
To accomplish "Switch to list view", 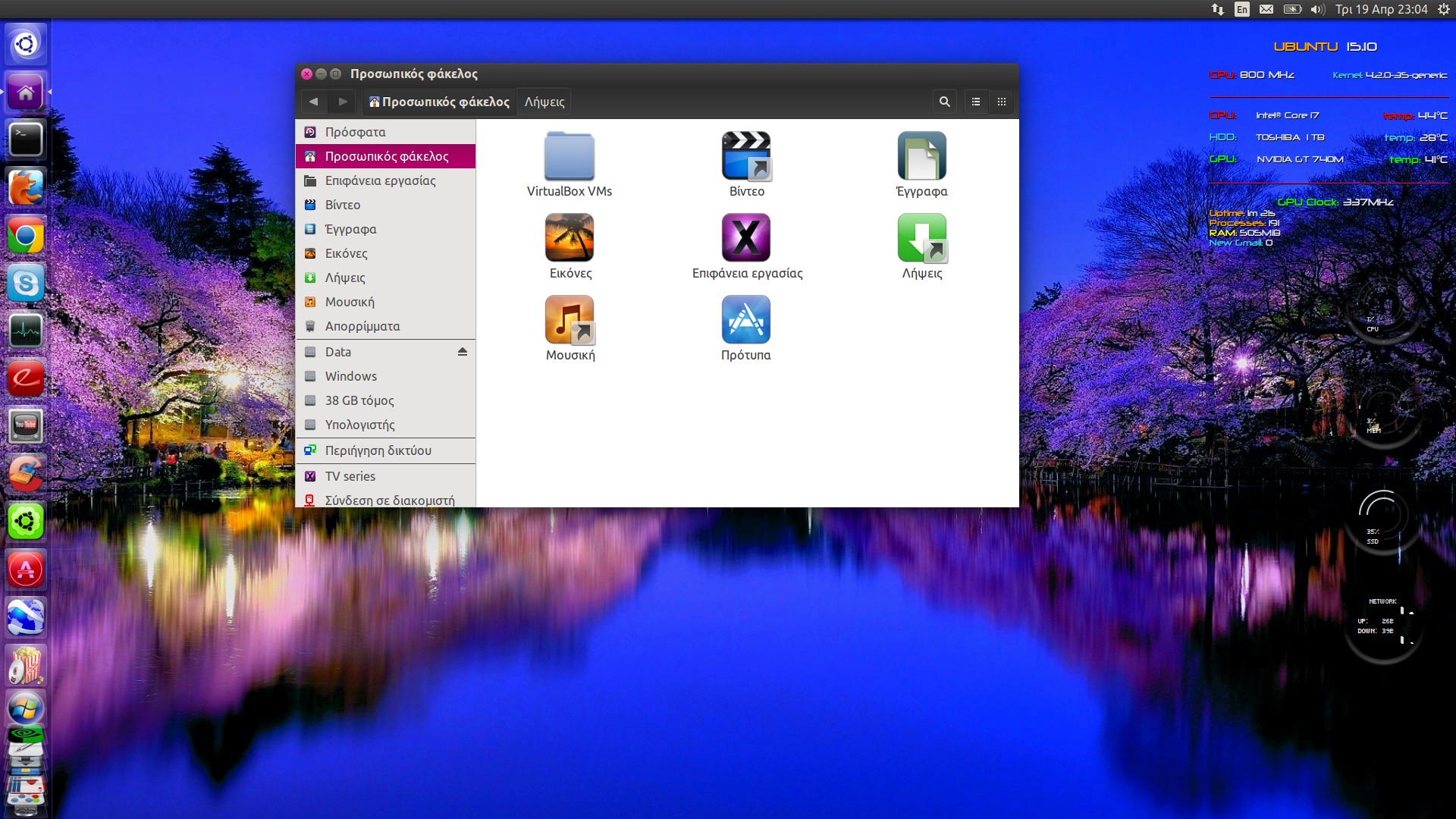I will click(976, 102).
